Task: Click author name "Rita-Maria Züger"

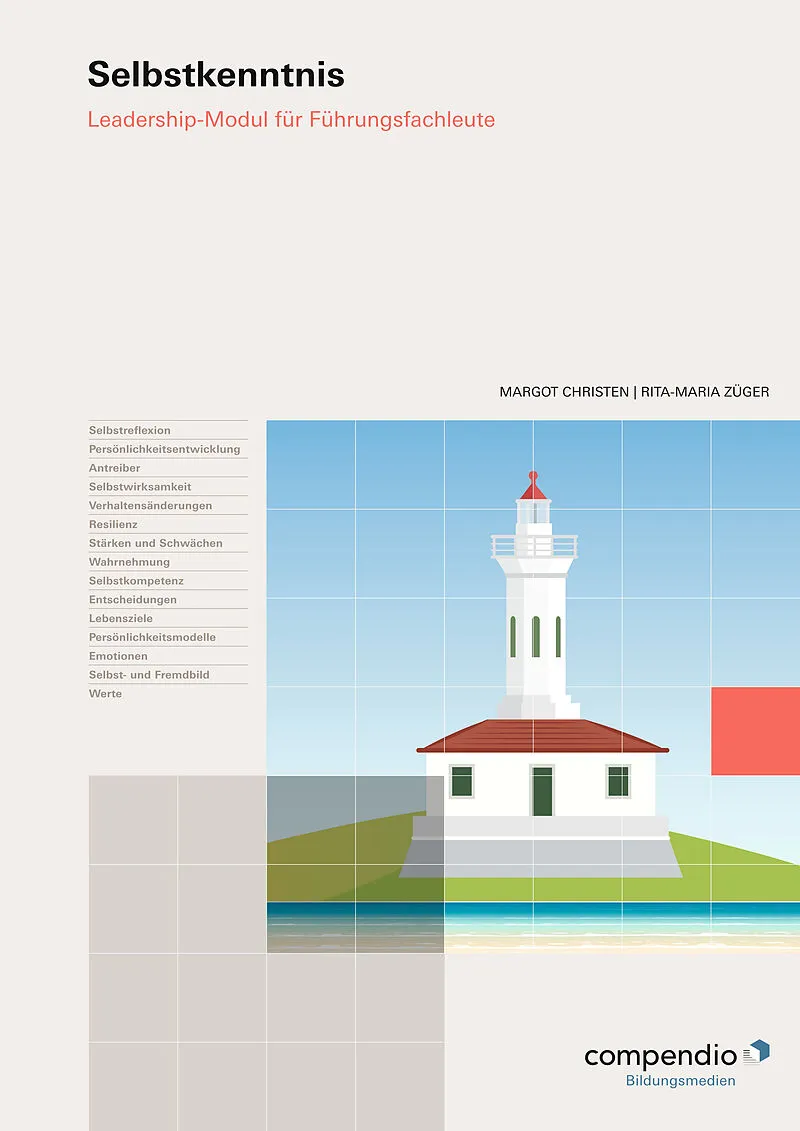Action: 705,393
